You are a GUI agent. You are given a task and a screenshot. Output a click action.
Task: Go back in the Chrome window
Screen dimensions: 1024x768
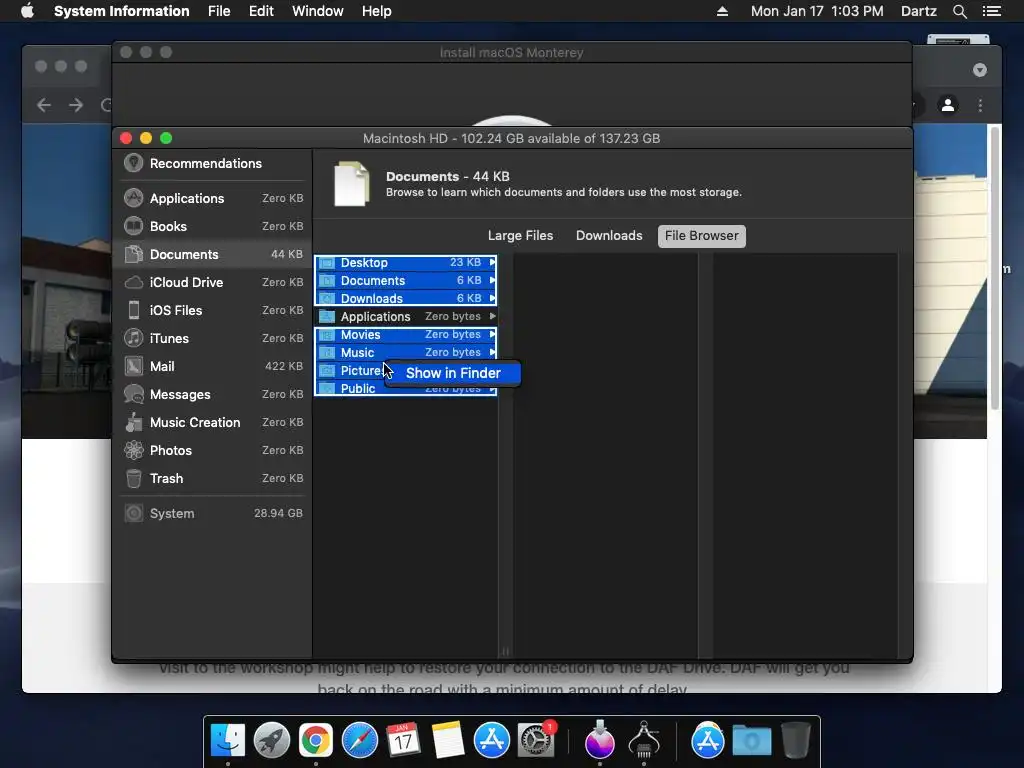pos(44,104)
